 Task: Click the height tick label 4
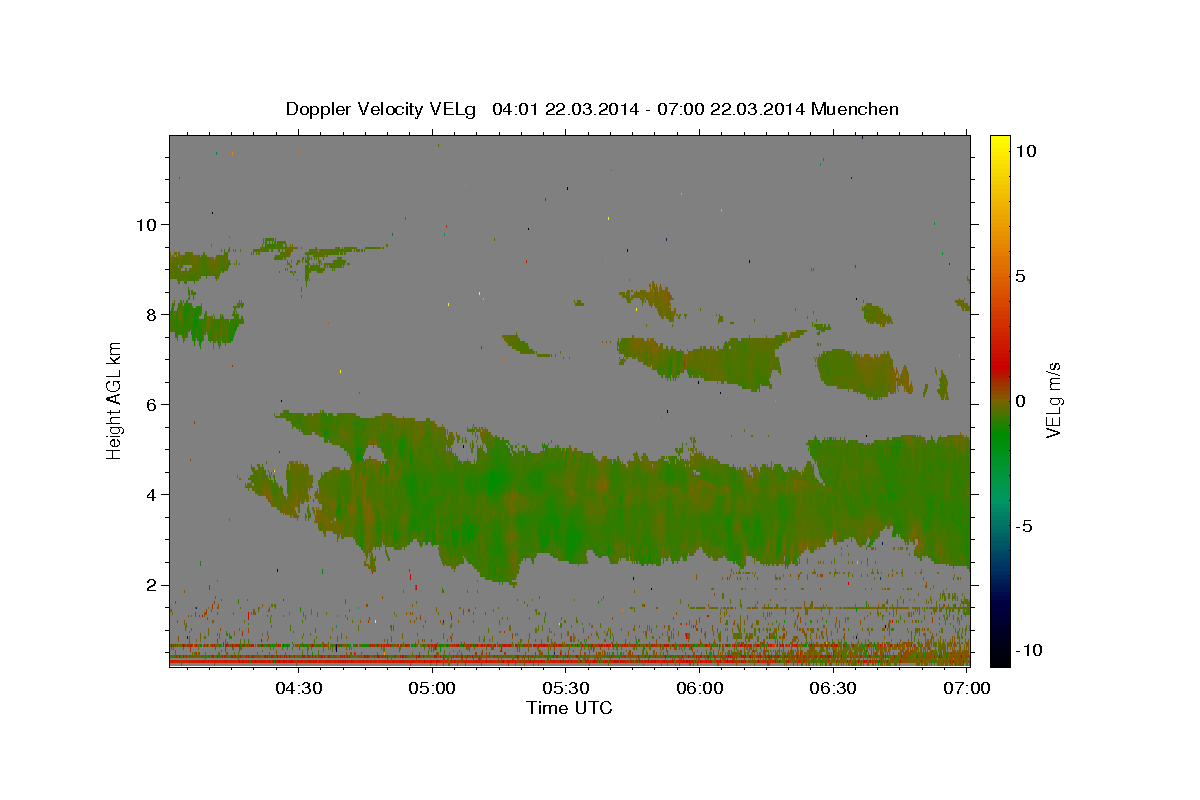[152, 494]
